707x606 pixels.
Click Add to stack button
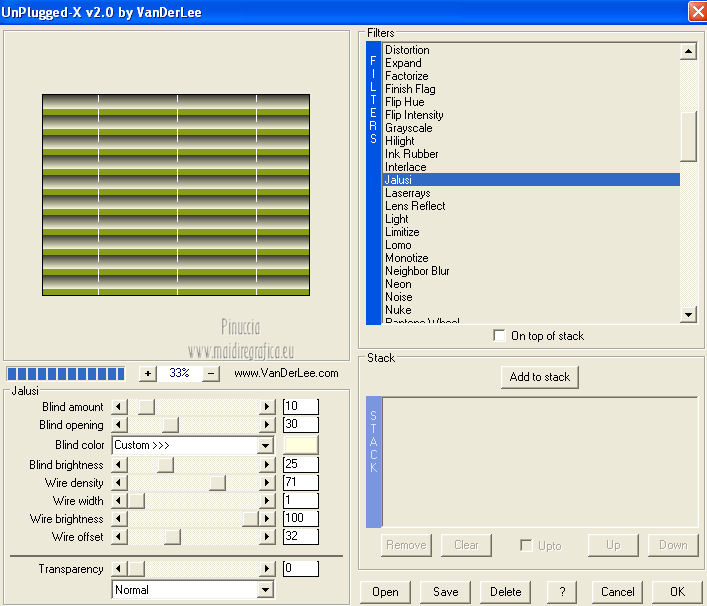pyautogui.click(x=540, y=377)
